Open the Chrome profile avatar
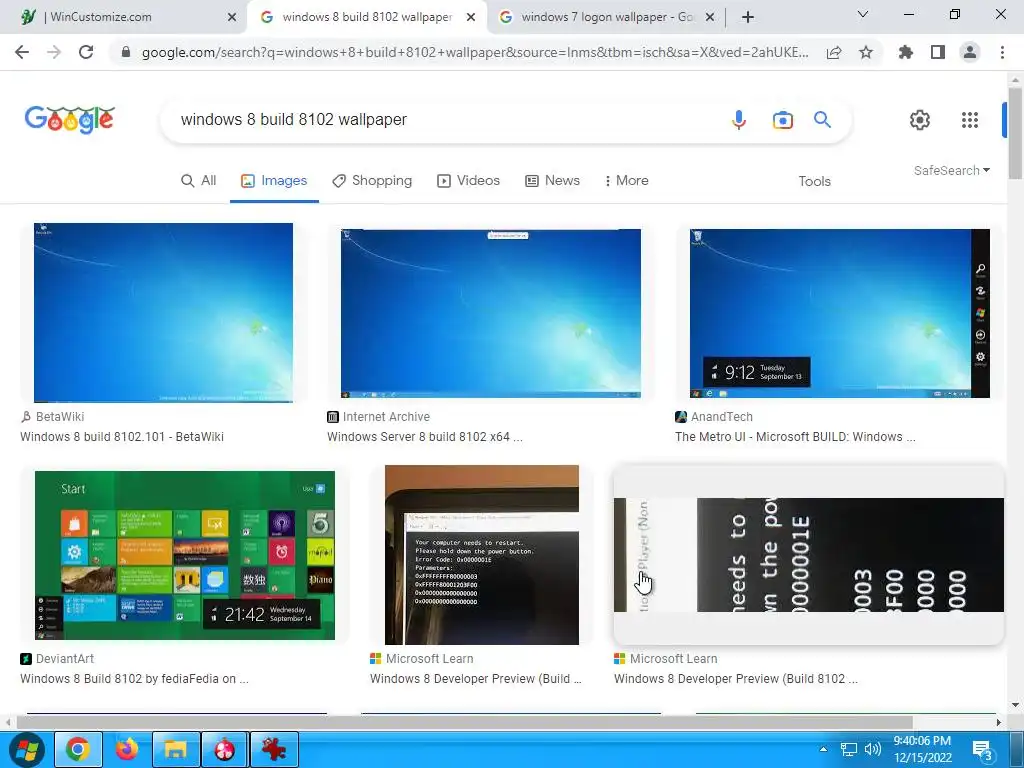This screenshot has height=768, width=1024. click(x=970, y=52)
